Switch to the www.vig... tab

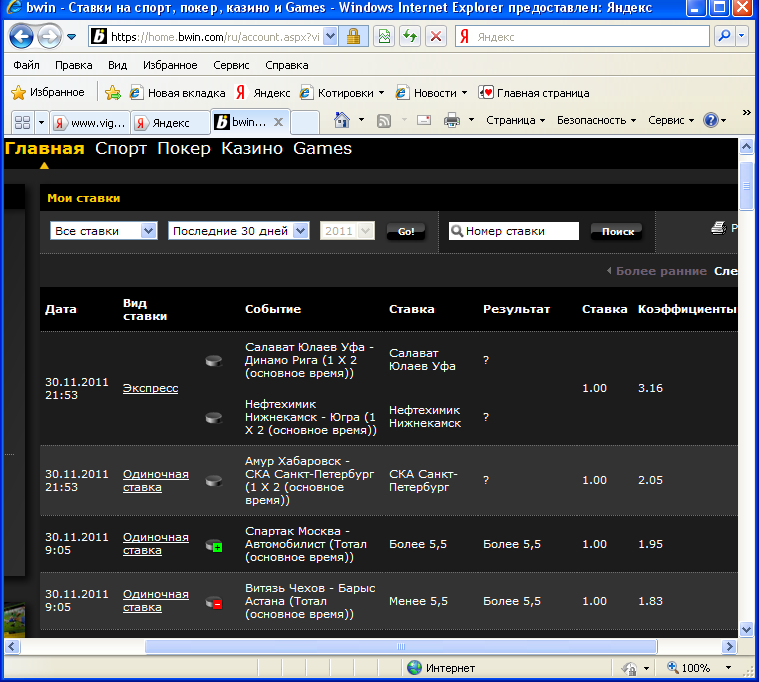91,122
